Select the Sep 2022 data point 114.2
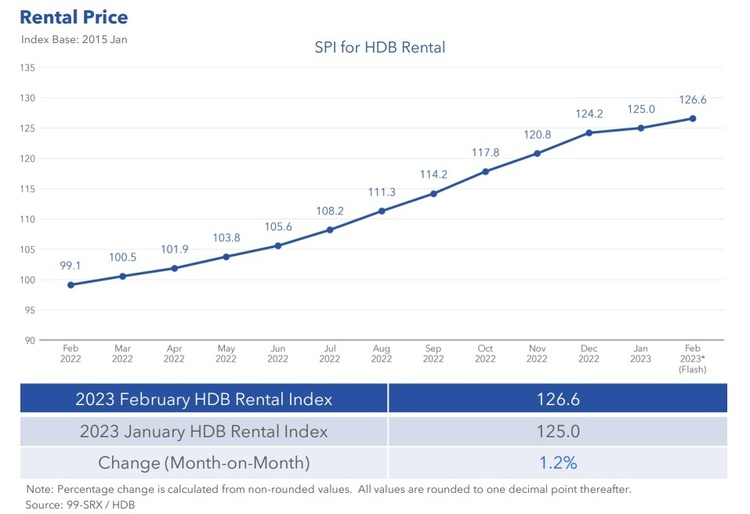The width and height of the screenshot is (750, 514). tap(433, 194)
